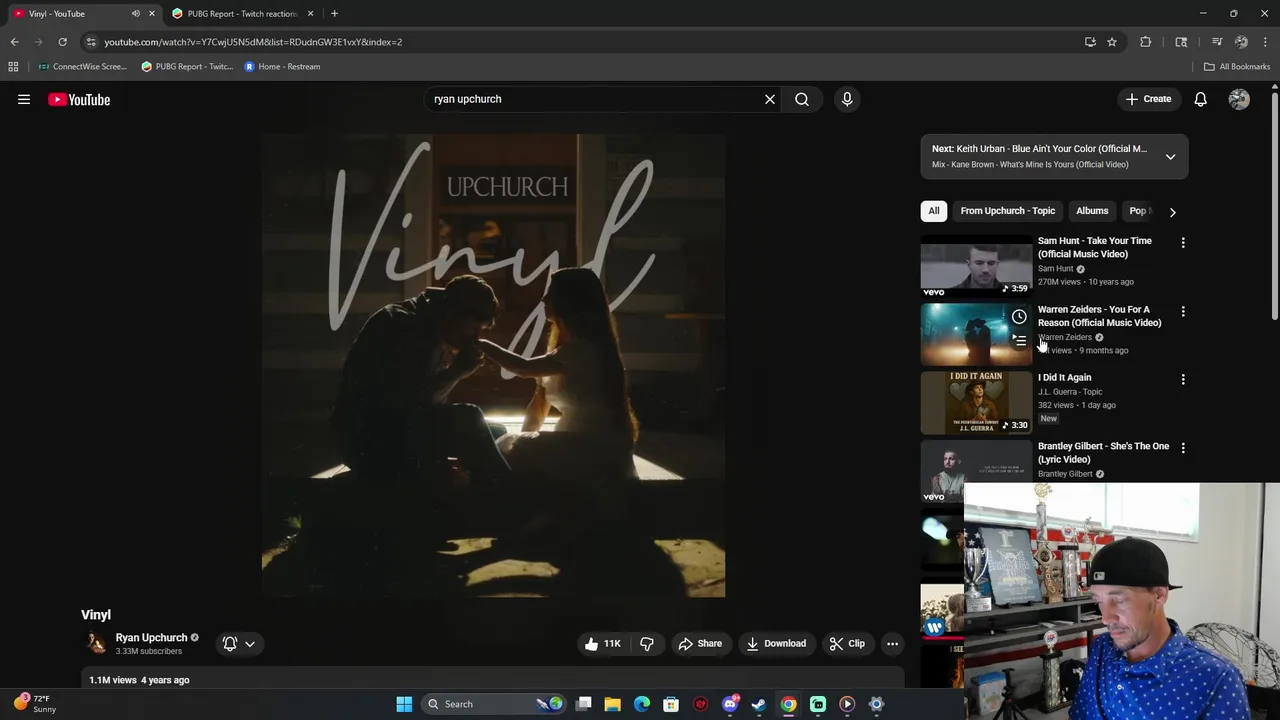Go to the YouTube home logo
This screenshot has width=1280, height=720.
79,99
